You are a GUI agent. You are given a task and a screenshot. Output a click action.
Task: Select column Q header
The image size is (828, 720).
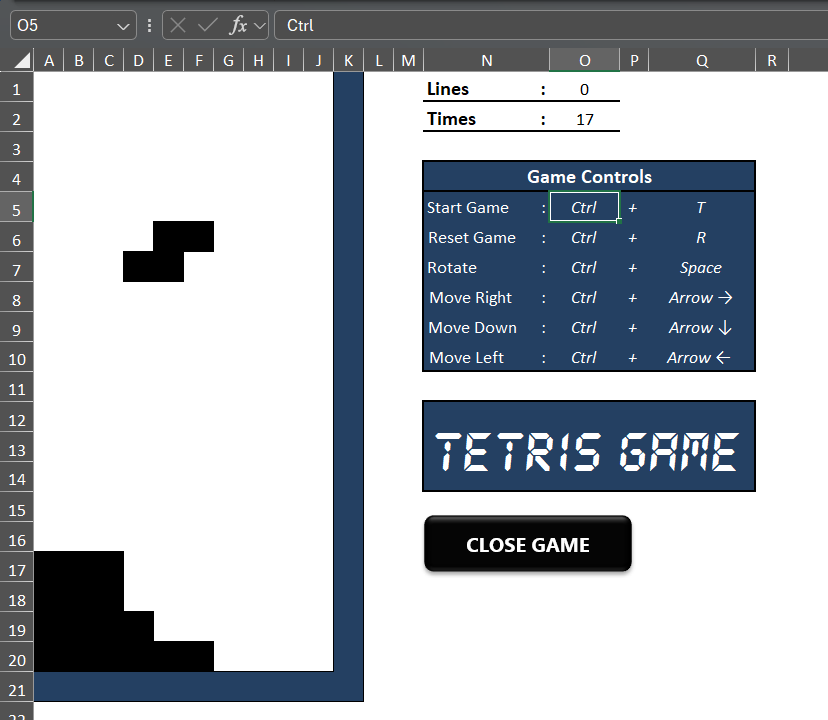[x=702, y=61]
